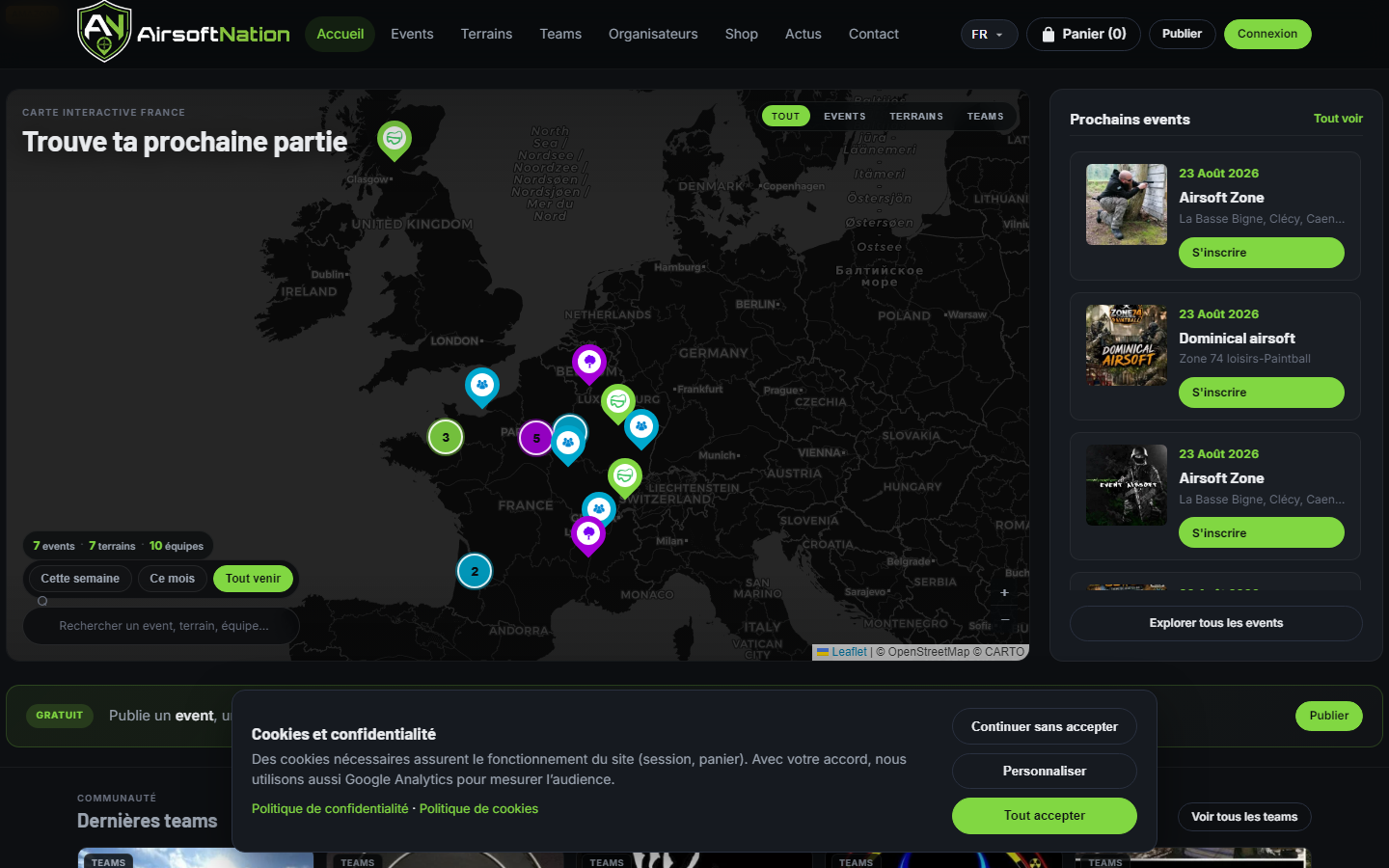Open the Organisateurs navigation item
This screenshot has height=868, width=1389.
coord(653,34)
